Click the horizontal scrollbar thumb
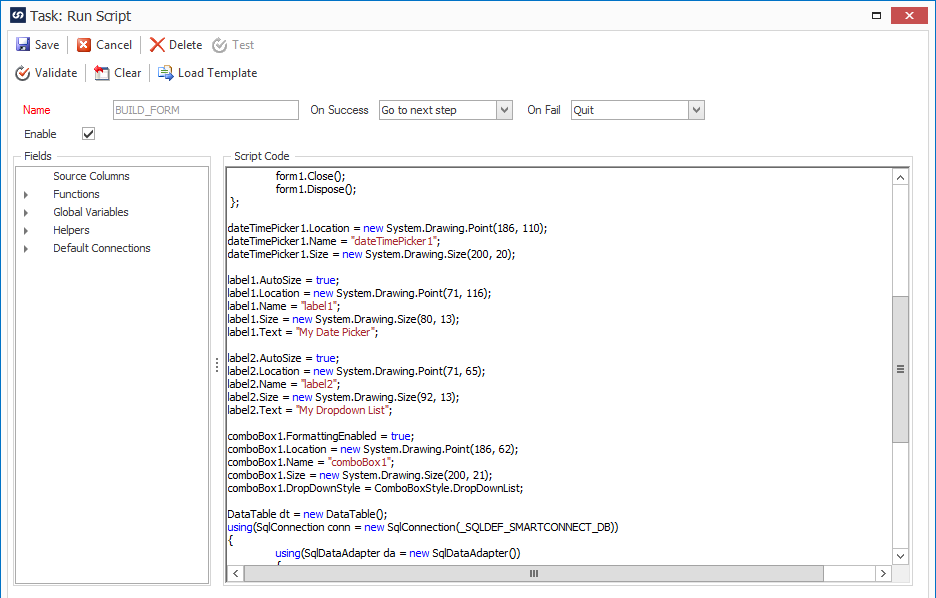936x598 pixels. (x=534, y=574)
